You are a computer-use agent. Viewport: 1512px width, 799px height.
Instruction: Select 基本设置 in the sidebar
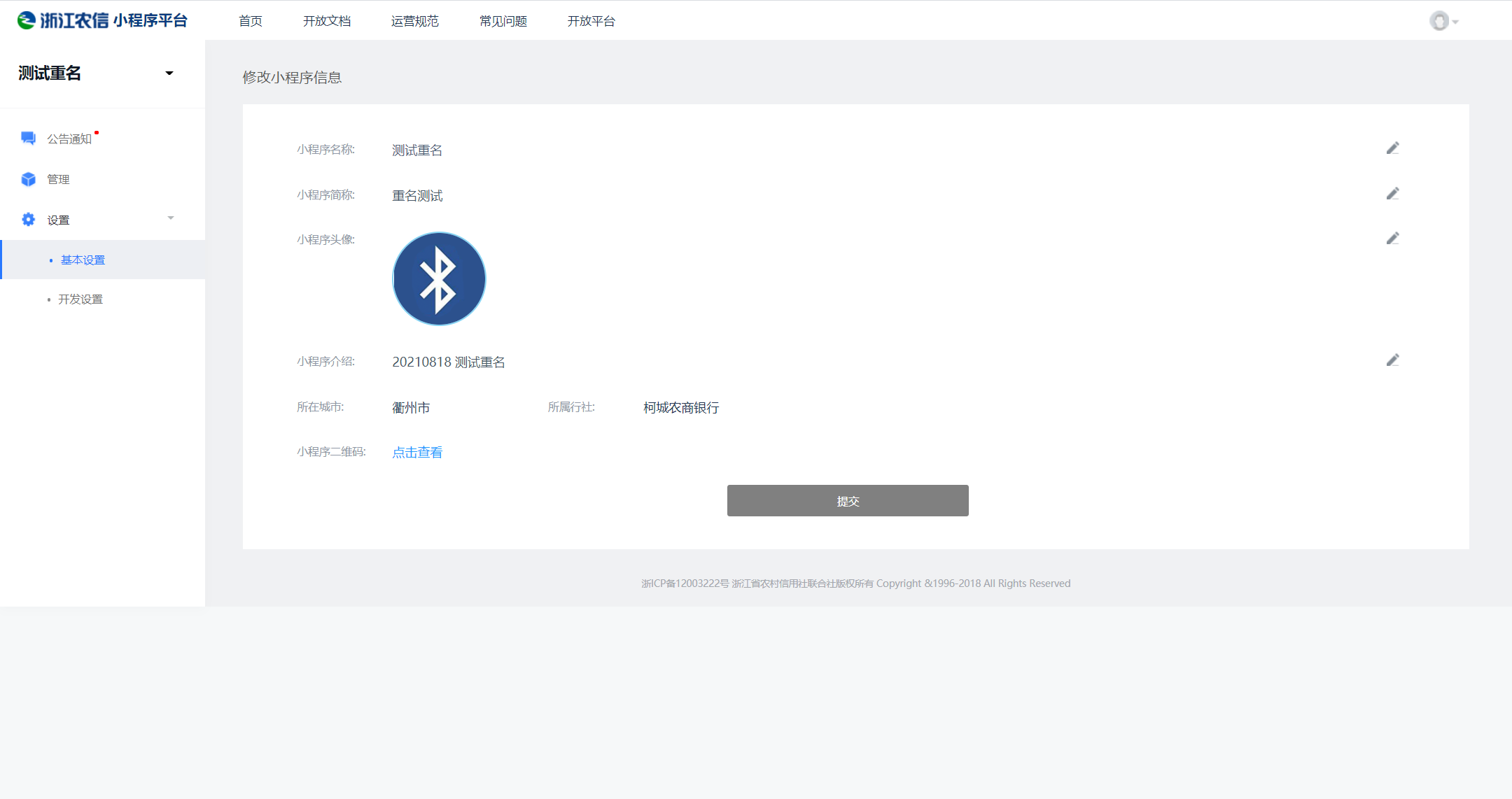tap(83, 260)
